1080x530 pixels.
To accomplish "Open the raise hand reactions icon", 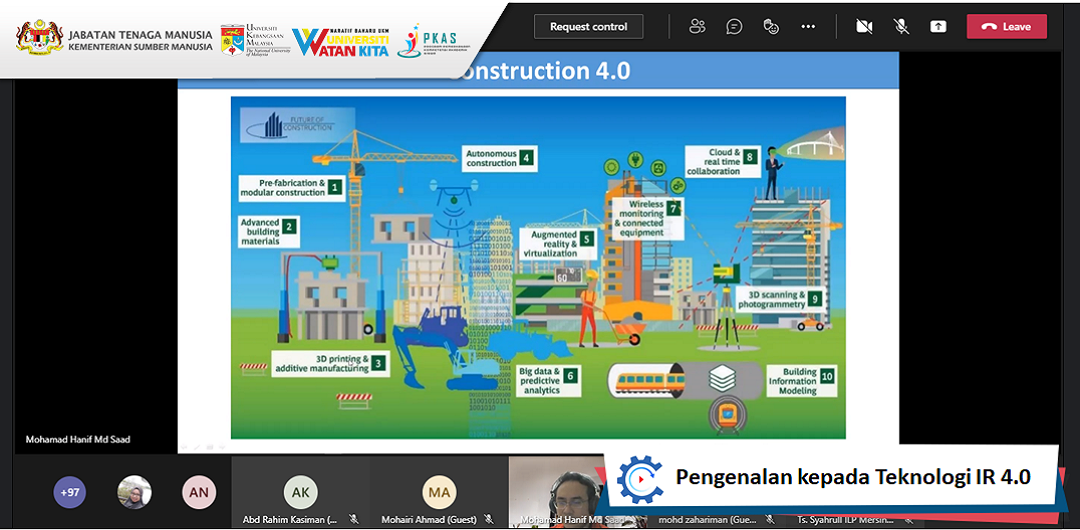I will (x=771, y=27).
